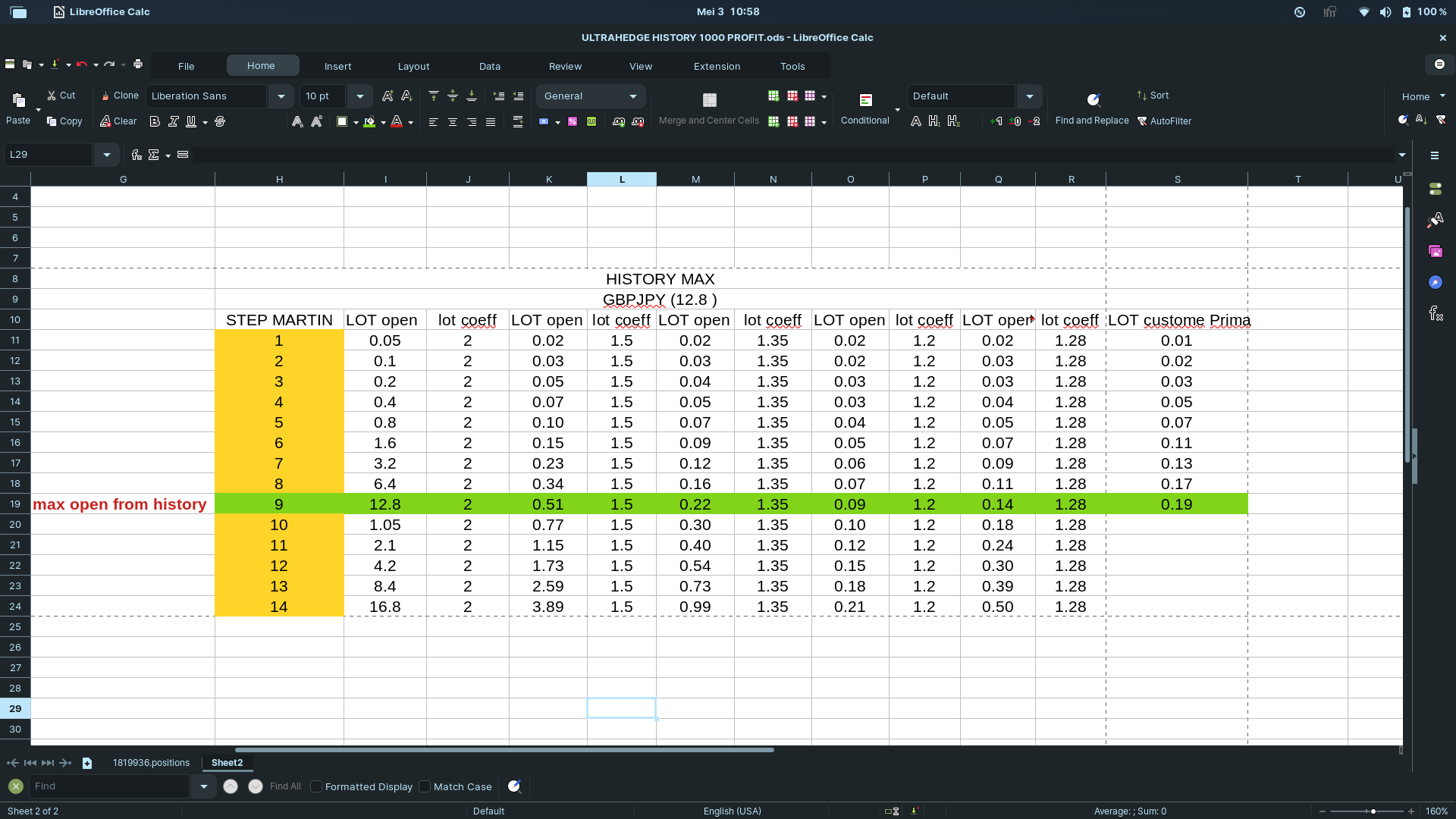Open the font name dropdown
Image resolution: width=1456 pixels, height=819 pixels.
(x=281, y=96)
